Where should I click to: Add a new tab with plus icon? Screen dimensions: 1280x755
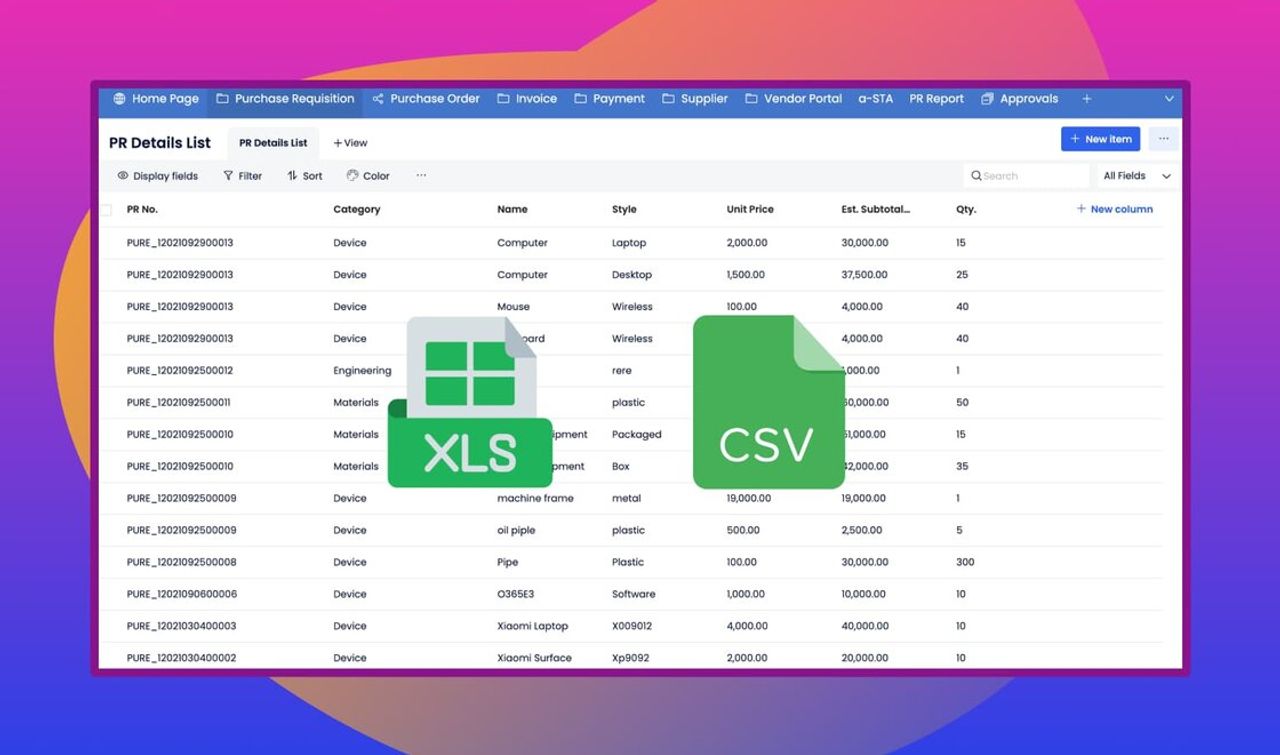coord(1086,99)
